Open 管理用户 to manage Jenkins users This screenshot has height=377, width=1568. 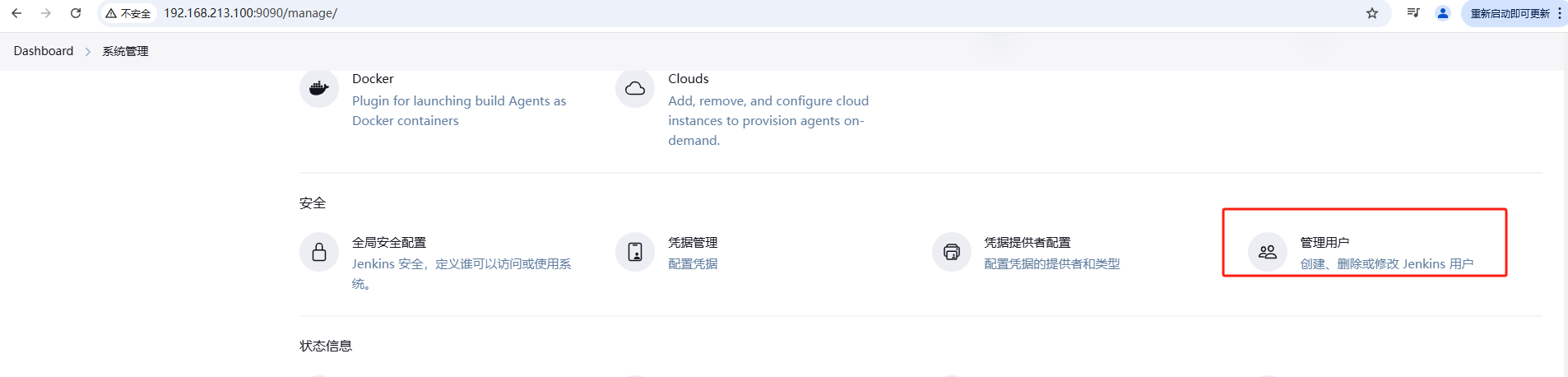1324,243
